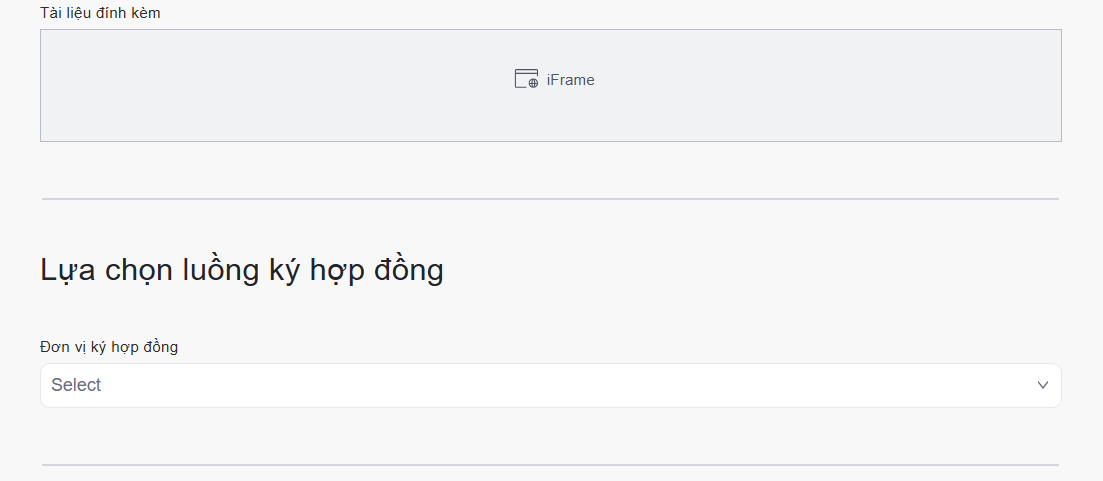Expand the dropdown using its chevron arrow
This screenshot has height=481, width=1103.
point(1043,385)
